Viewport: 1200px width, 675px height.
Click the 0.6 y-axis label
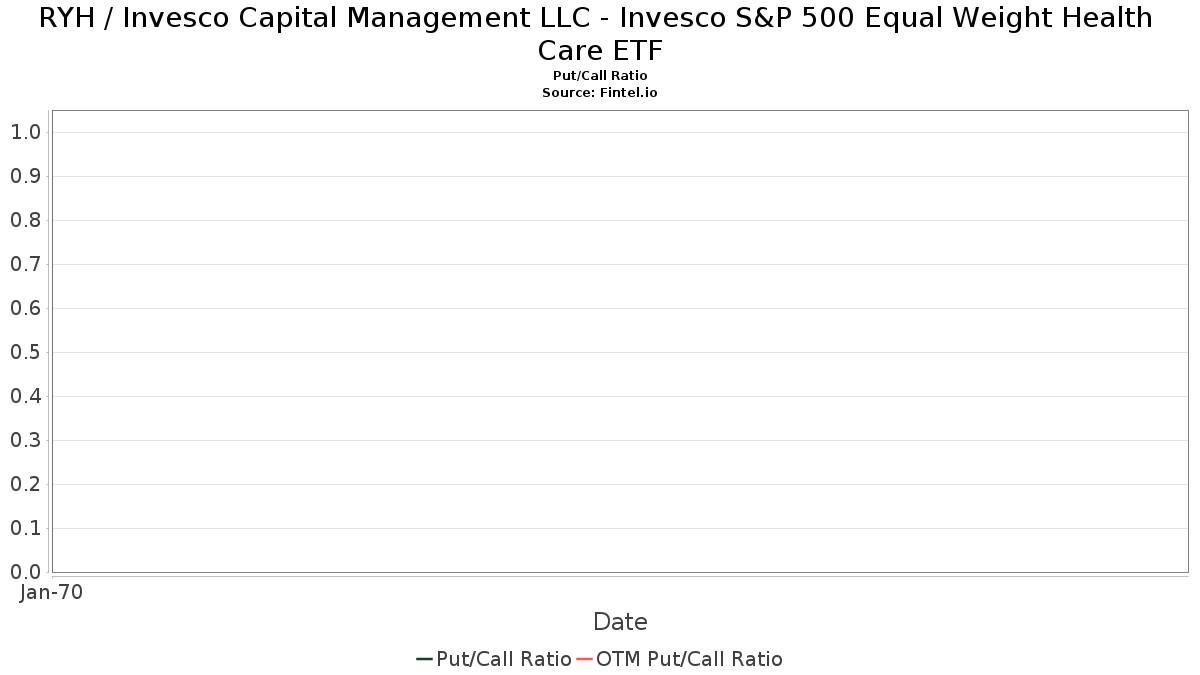(x=25, y=308)
